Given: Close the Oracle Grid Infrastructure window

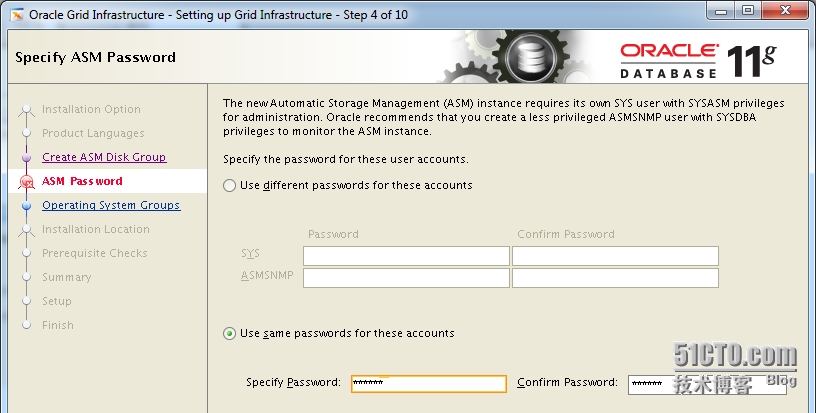Looking at the screenshot, I should (x=785, y=11).
